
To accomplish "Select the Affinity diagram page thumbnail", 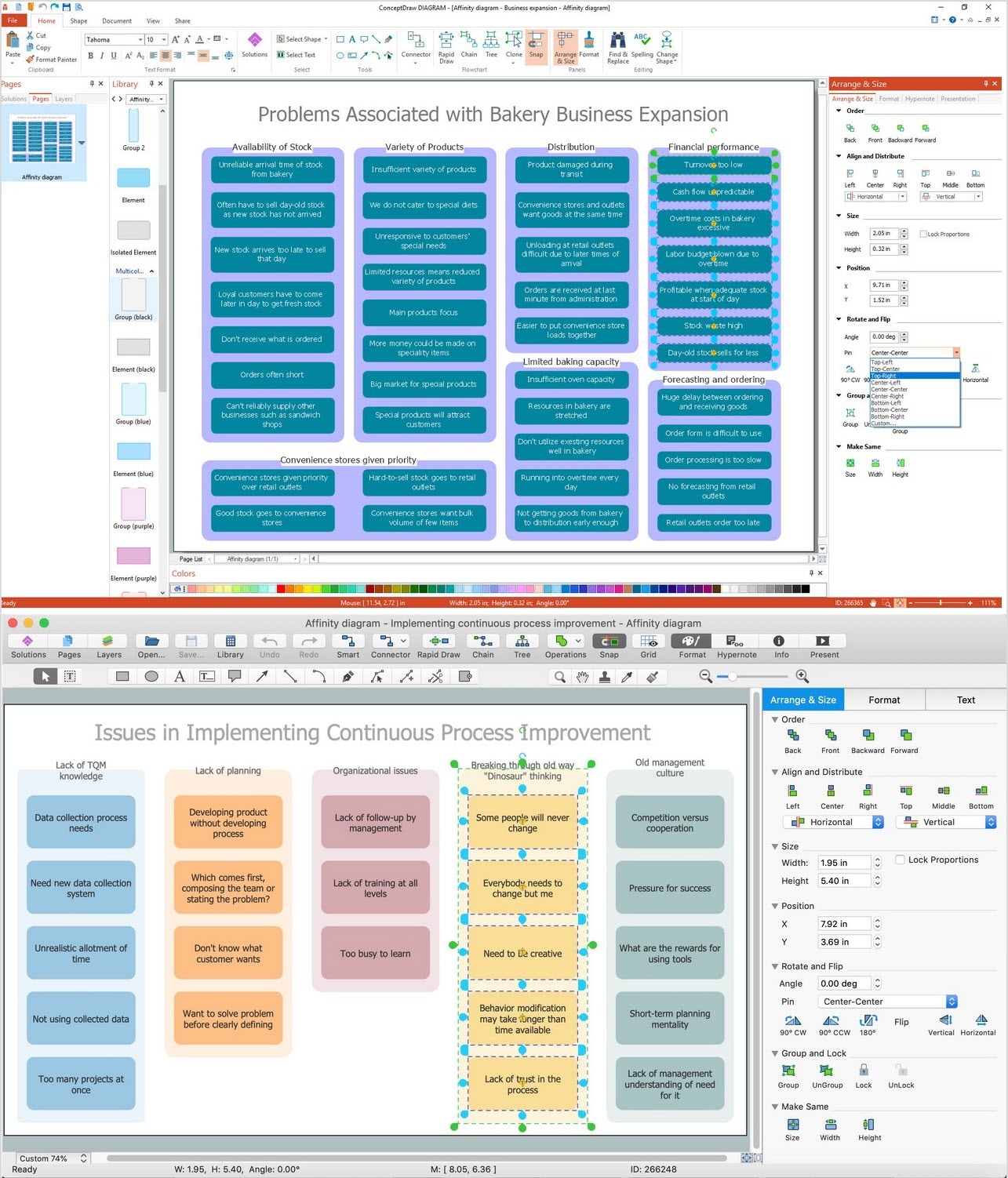I will click(45, 141).
